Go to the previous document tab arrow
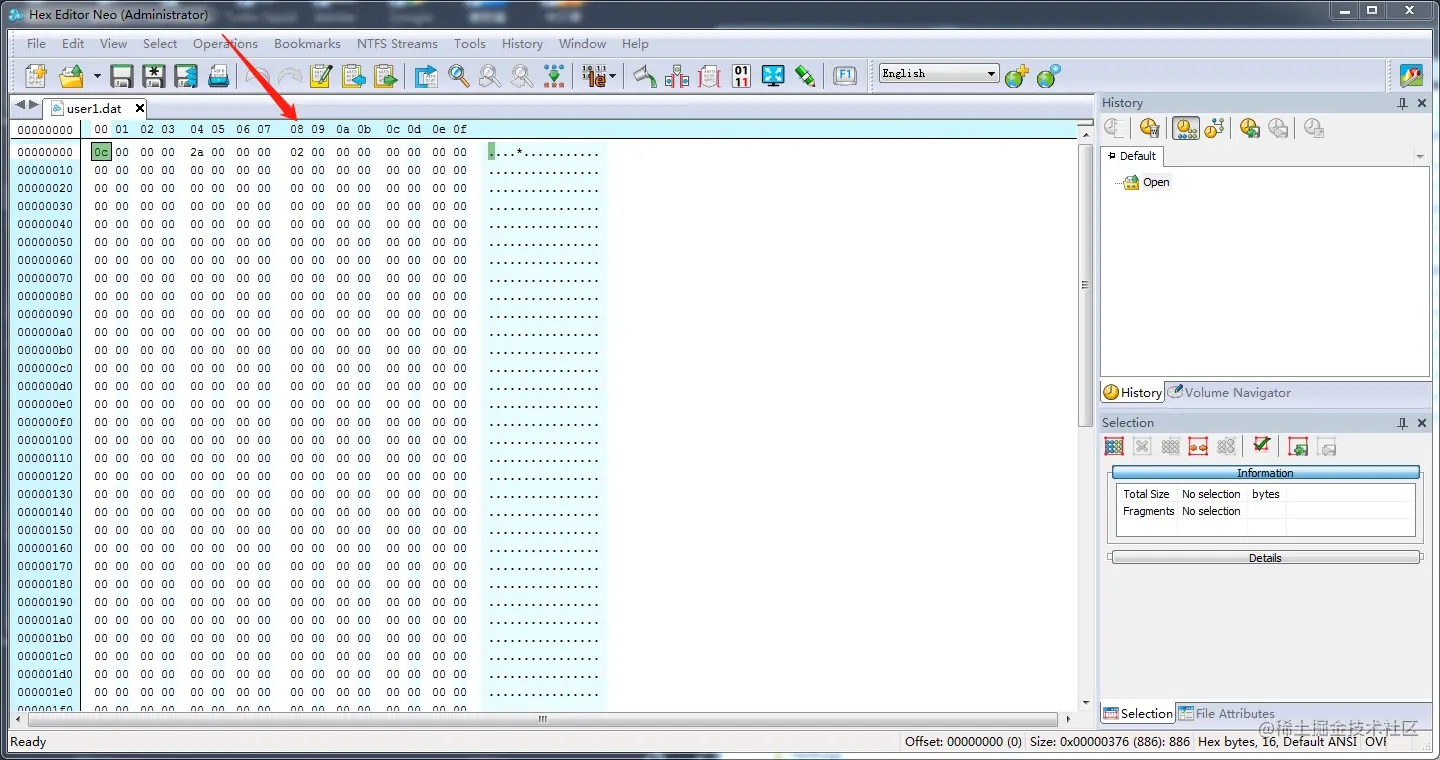 click(x=20, y=105)
